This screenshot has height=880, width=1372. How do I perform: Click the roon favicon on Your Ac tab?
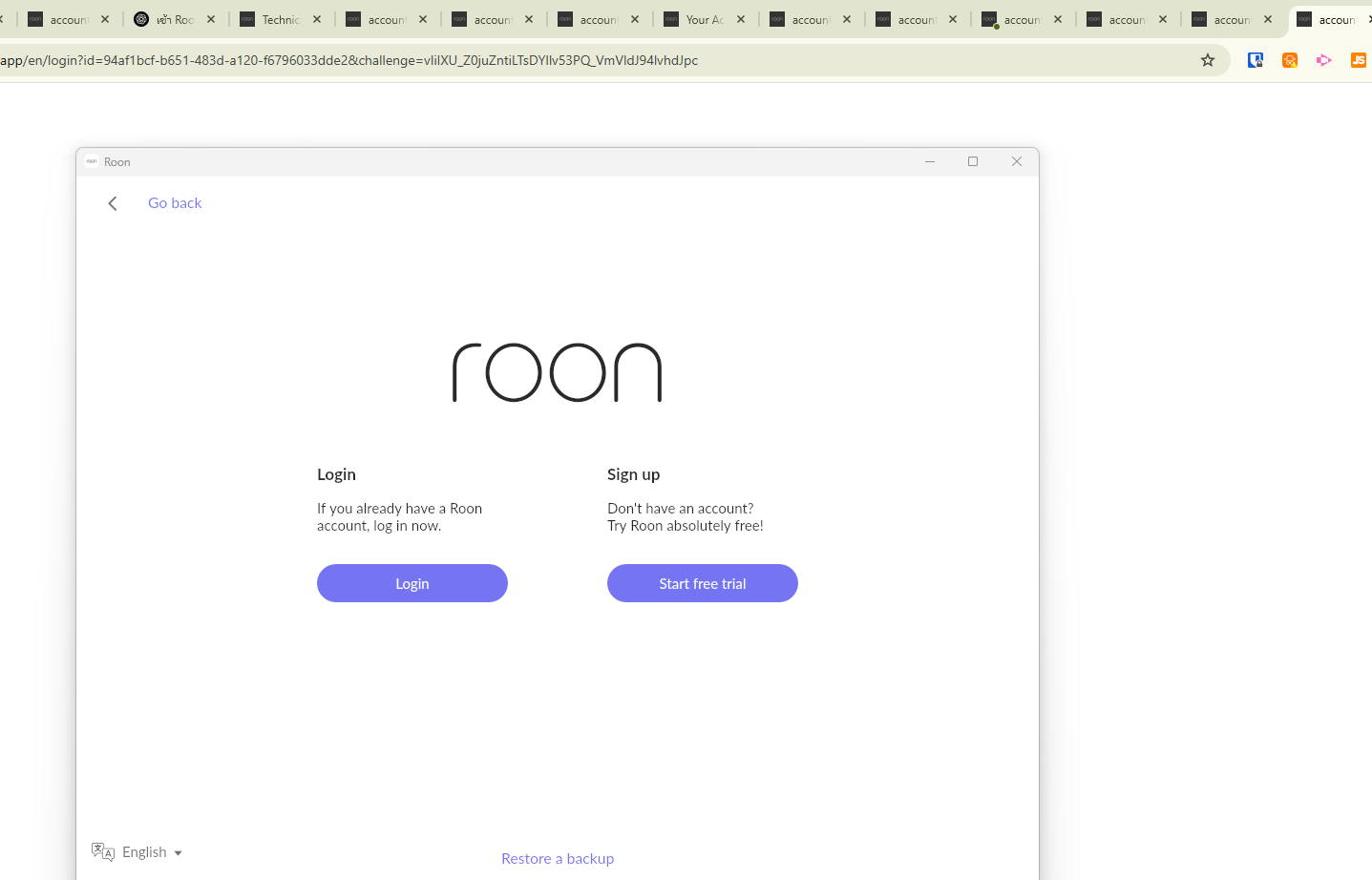coord(671,19)
